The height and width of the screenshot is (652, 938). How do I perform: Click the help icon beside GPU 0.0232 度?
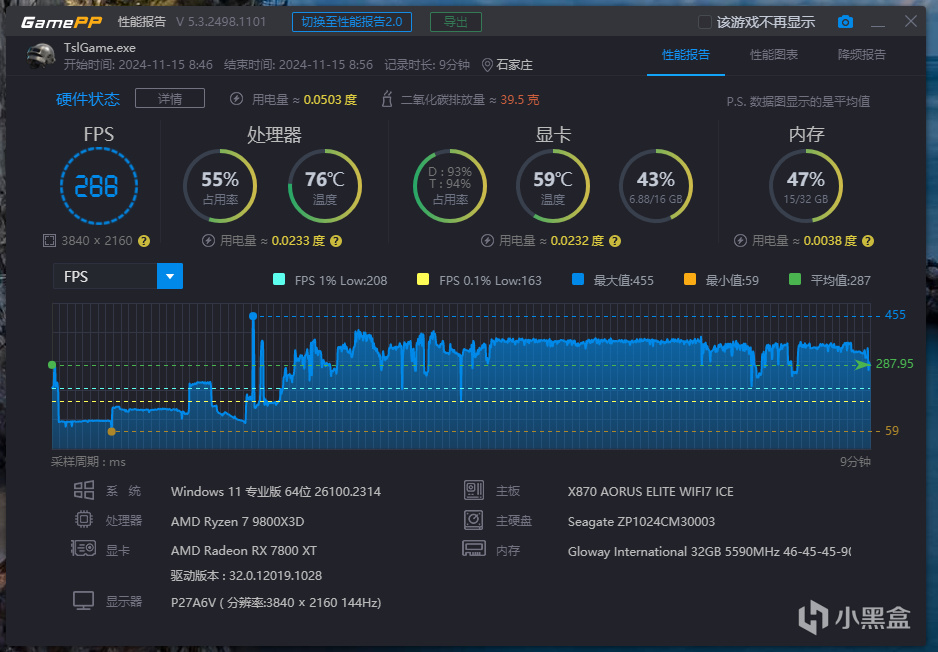pos(615,241)
